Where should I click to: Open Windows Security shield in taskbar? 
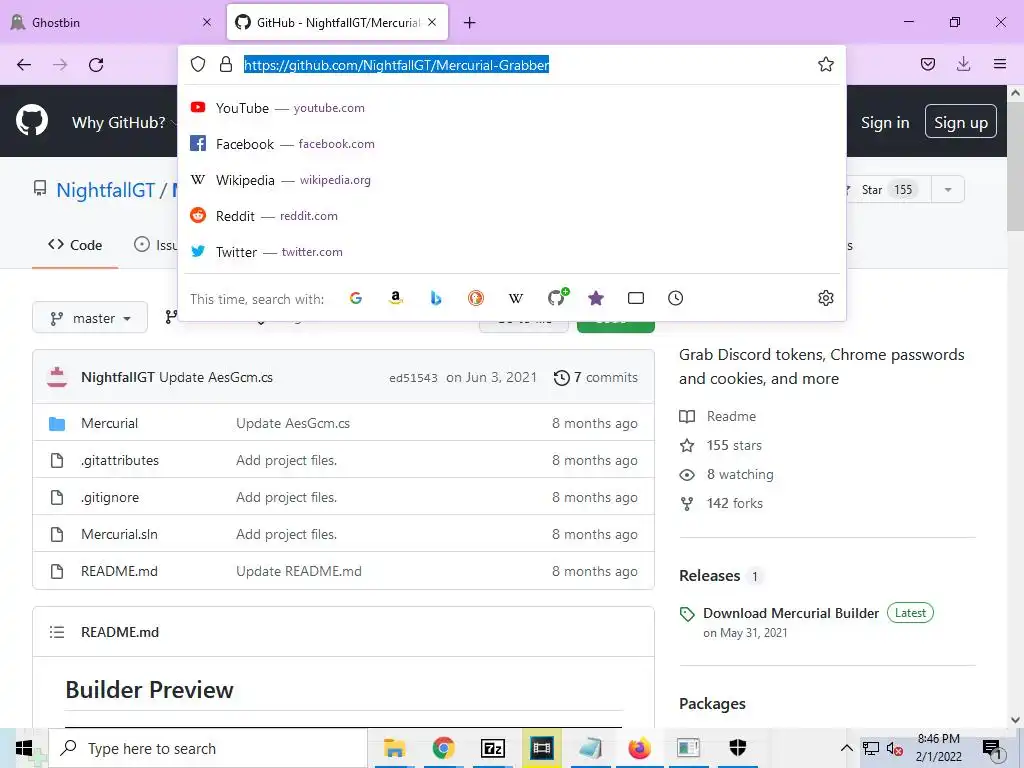click(x=737, y=748)
